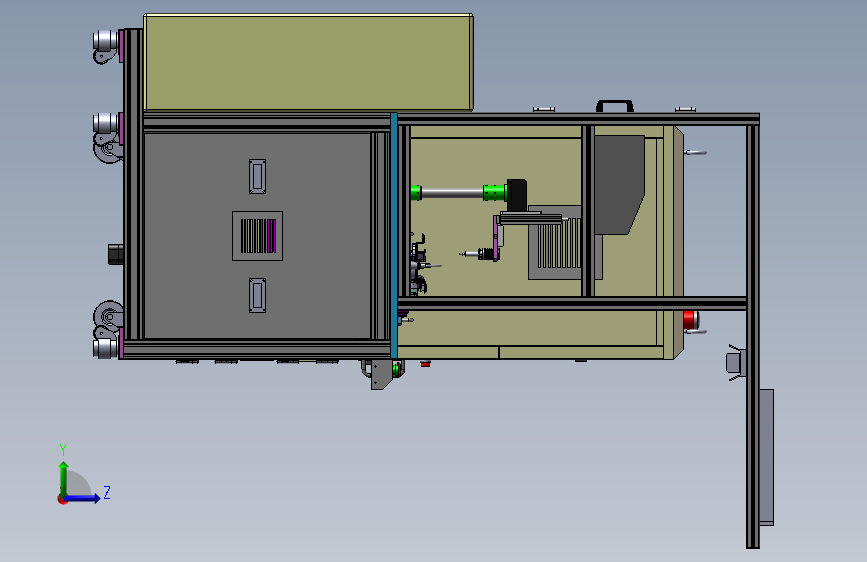
Task: Click the "Z" axis label
Action: (x=107, y=492)
